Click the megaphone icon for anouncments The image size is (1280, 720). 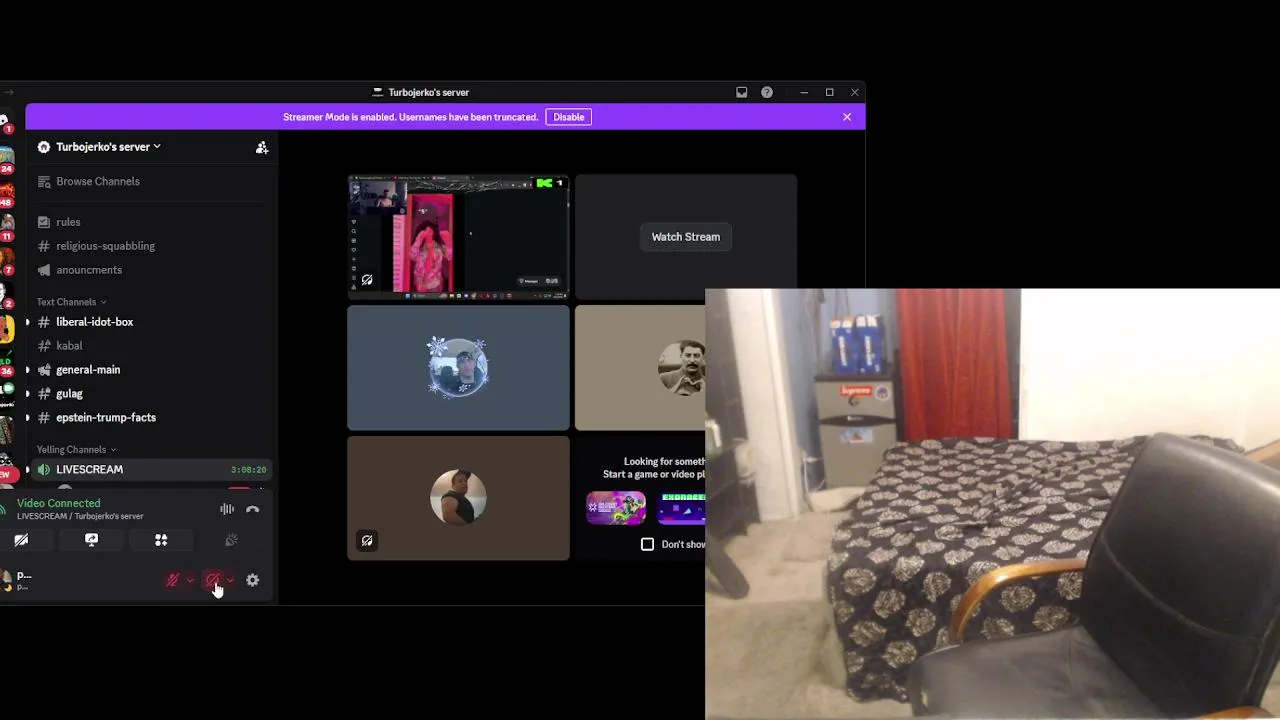(44, 270)
